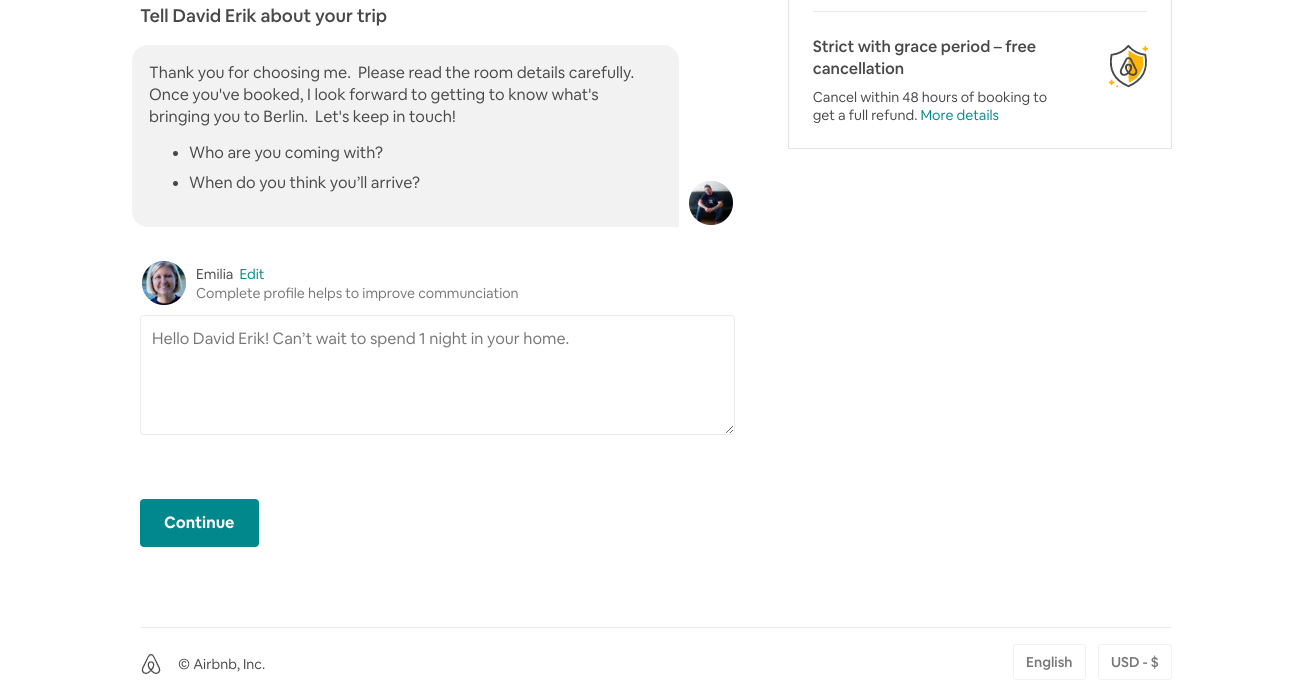The height and width of the screenshot is (695, 1308).
Task: Click "When do you think you'll arrive?" bullet
Action: 304,182
